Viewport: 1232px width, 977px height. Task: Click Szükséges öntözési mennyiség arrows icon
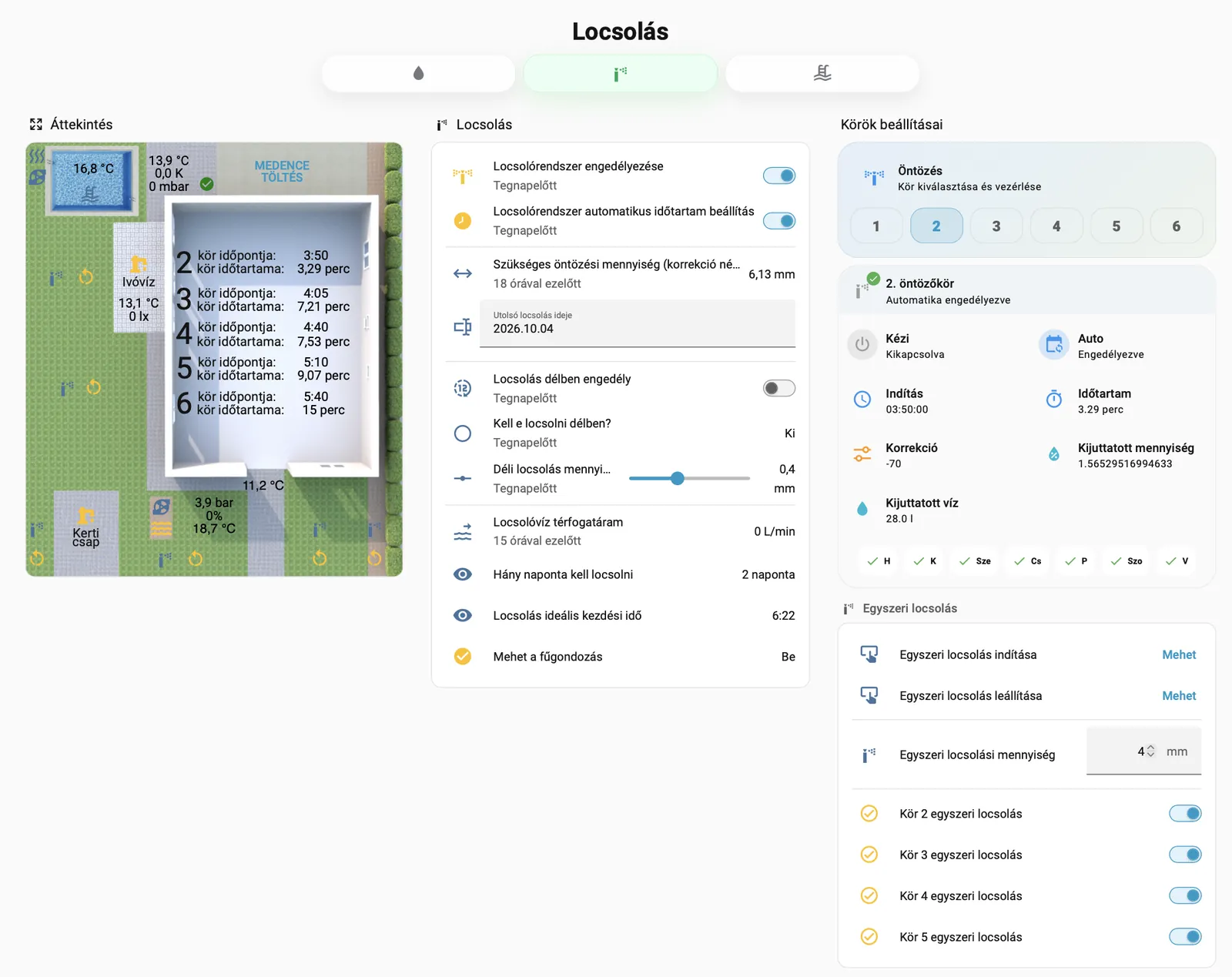463,273
